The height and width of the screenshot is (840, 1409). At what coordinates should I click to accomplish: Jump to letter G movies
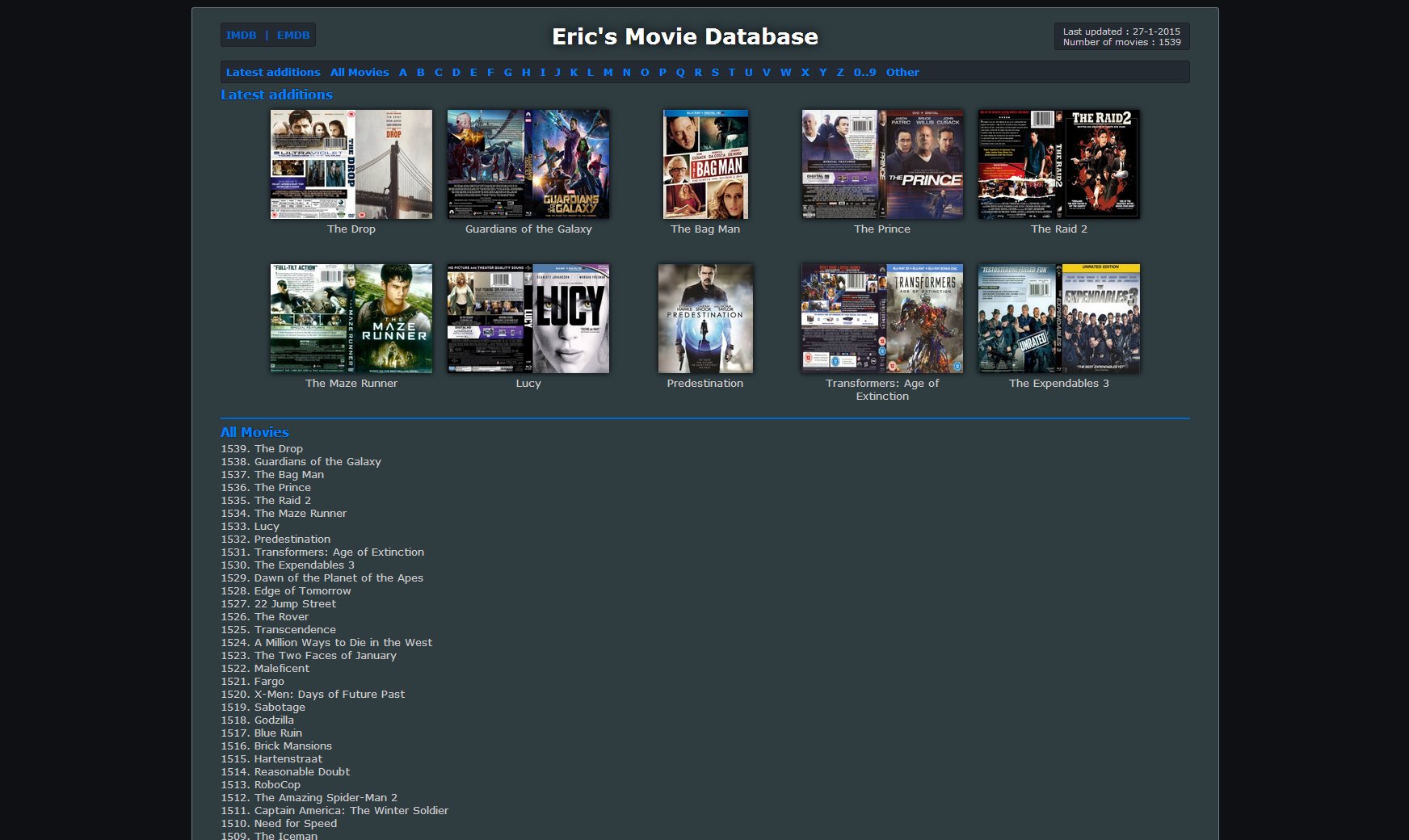(x=508, y=73)
